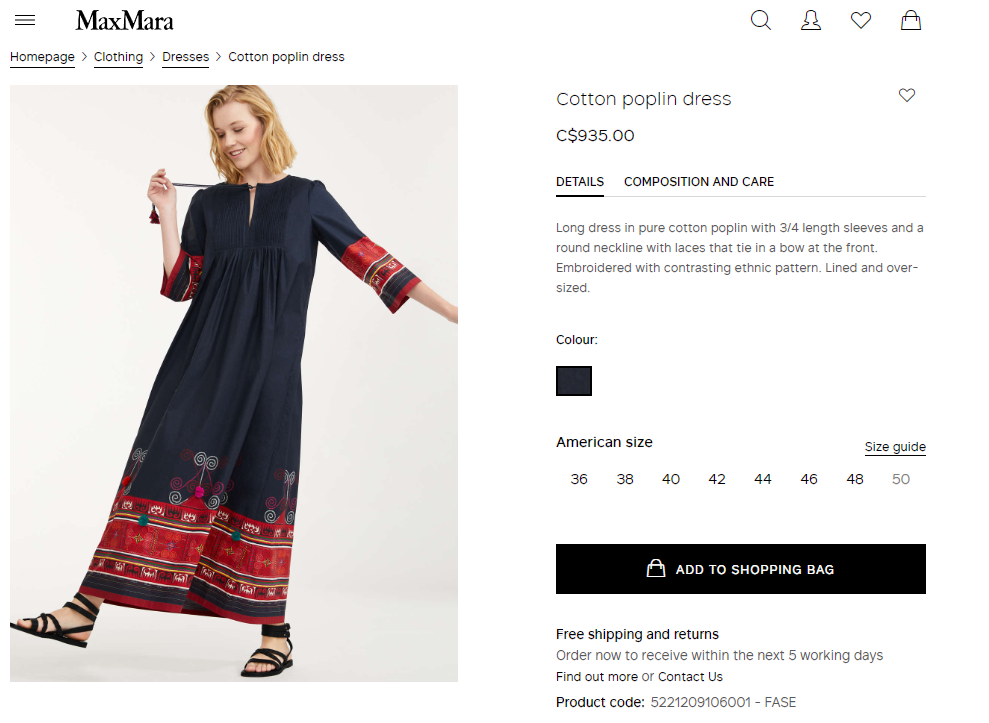Open the search magnifier icon
This screenshot has width=989, height=723.
coord(761,20)
